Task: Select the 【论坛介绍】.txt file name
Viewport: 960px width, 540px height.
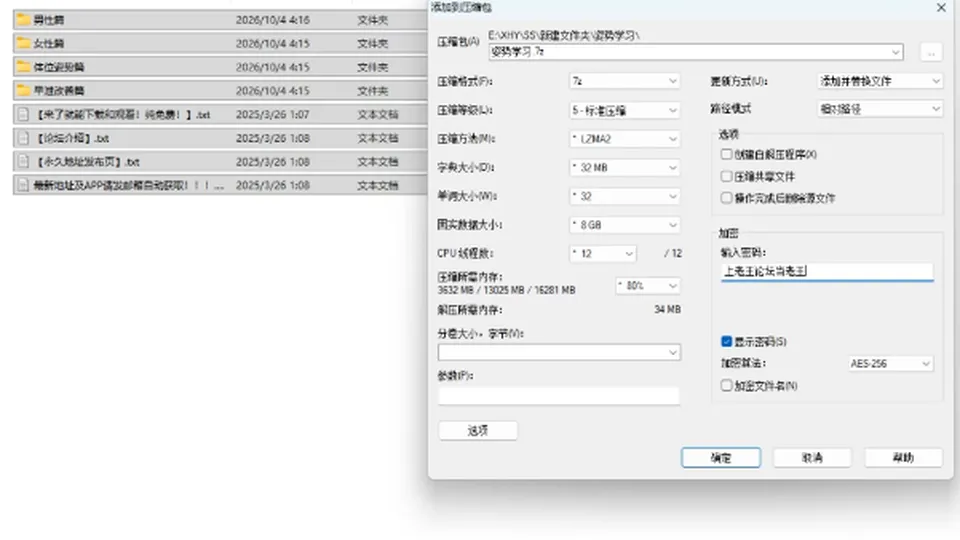Action: 72,138
